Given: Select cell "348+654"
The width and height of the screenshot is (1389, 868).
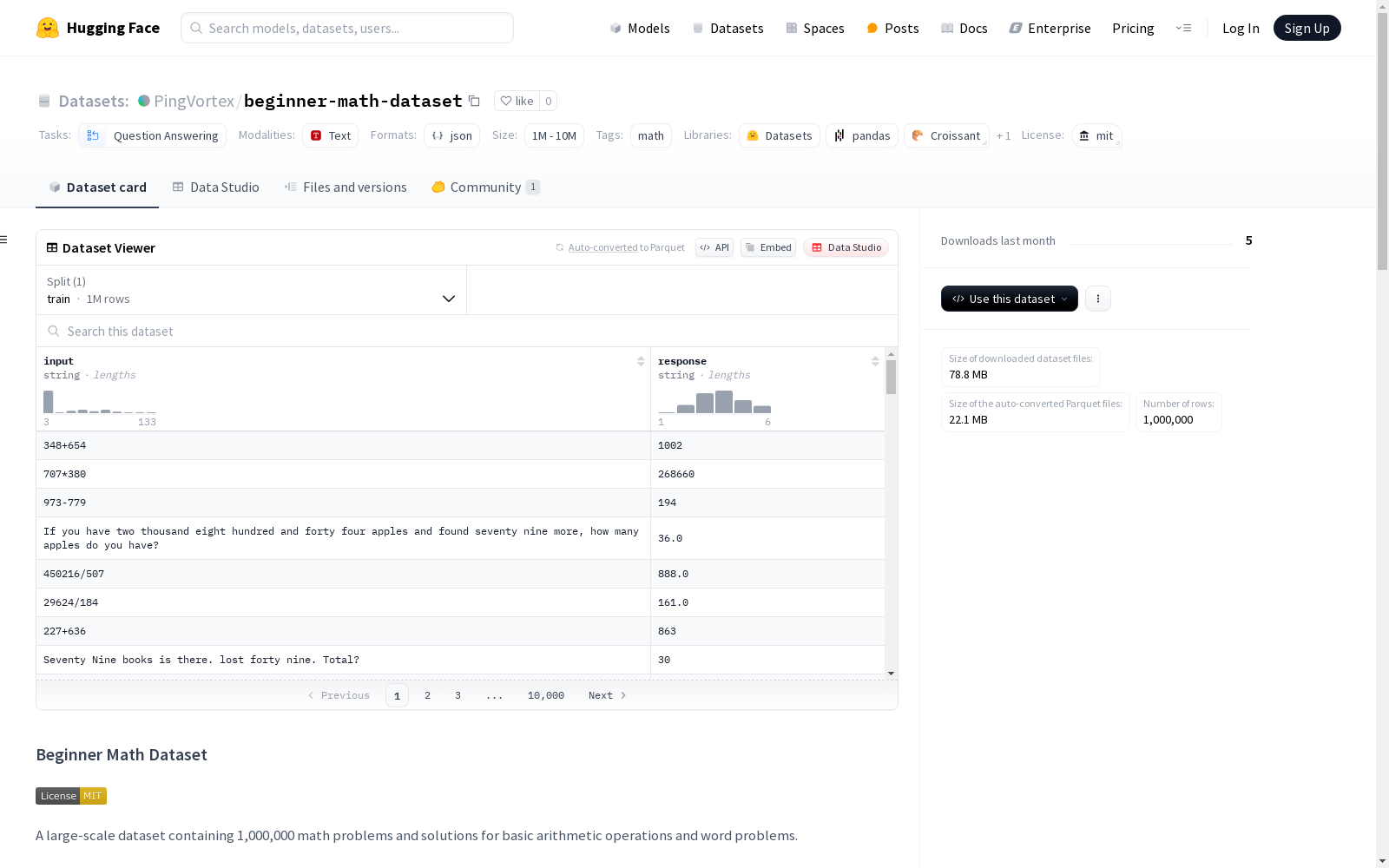Looking at the screenshot, I should [x=343, y=445].
